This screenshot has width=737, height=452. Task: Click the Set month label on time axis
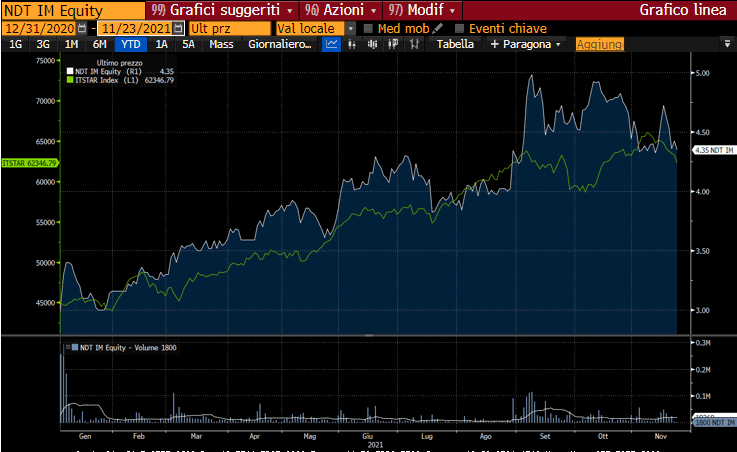tap(545, 436)
